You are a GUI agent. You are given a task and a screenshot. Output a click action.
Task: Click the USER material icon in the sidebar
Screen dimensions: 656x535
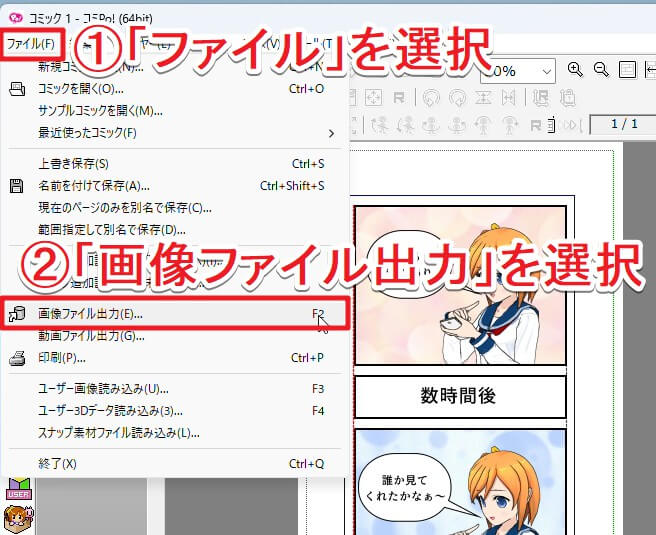pyautogui.click(x=18, y=489)
